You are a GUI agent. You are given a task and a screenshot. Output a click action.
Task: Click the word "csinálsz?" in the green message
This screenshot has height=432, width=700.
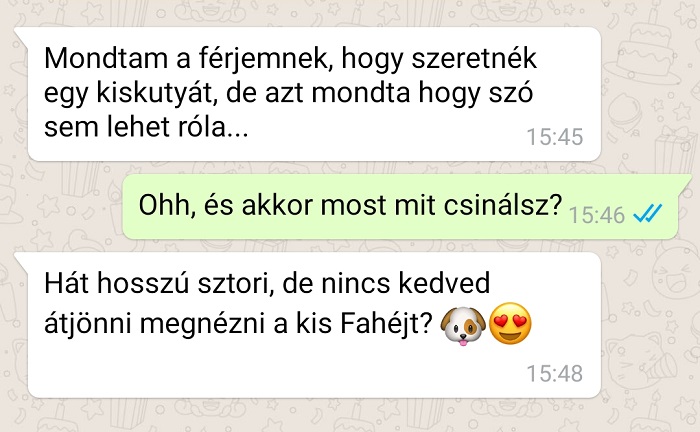[x=502, y=205]
